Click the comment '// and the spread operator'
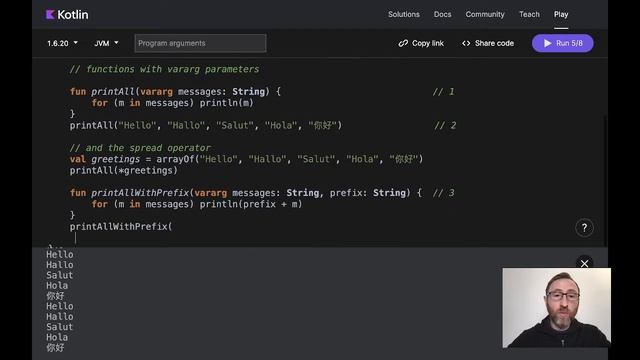Viewport: 640px width, 360px height. click(x=140, y=148)
